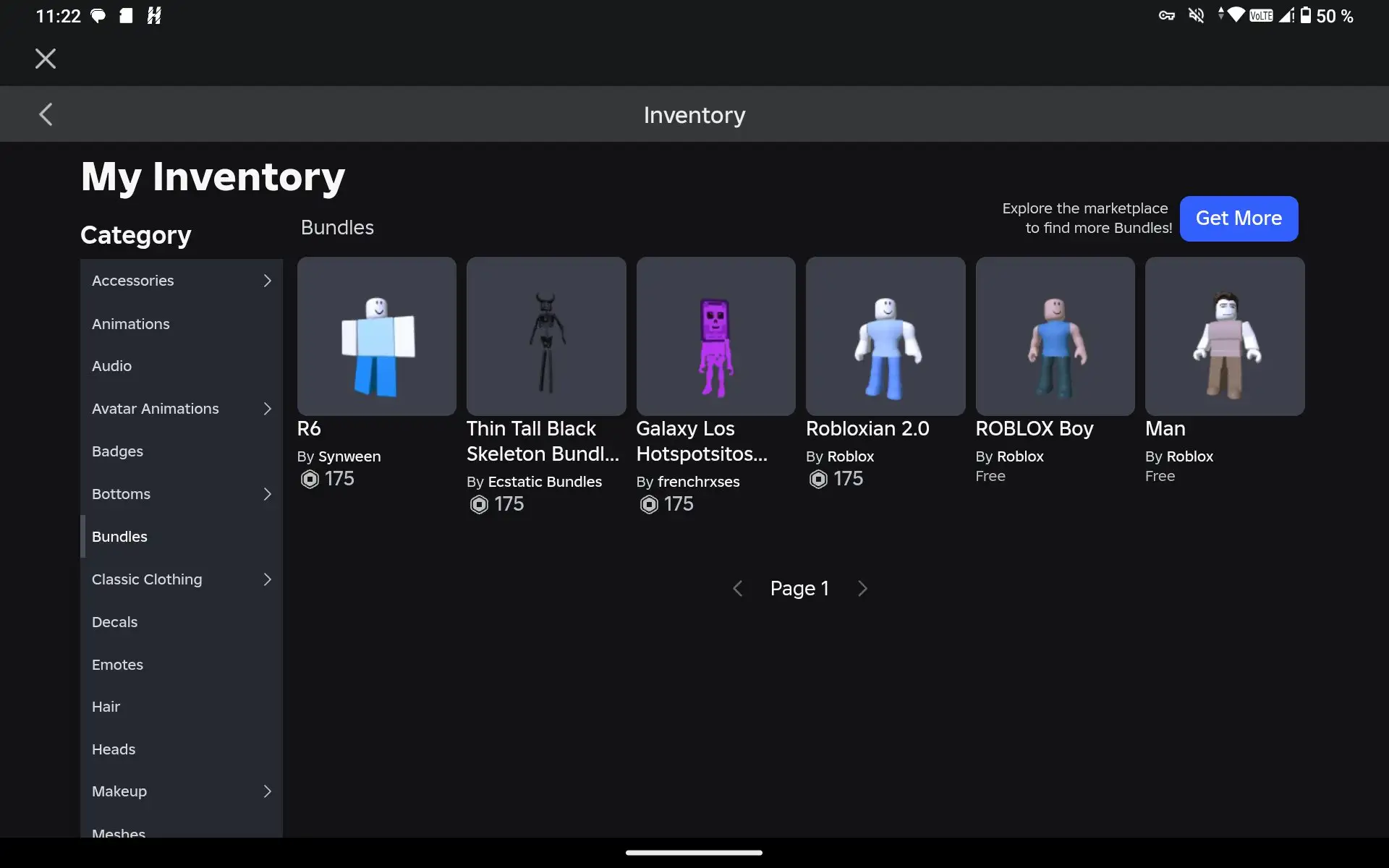Click the Get More button
1389x868 pixels.
click(x=1239, y=218)
